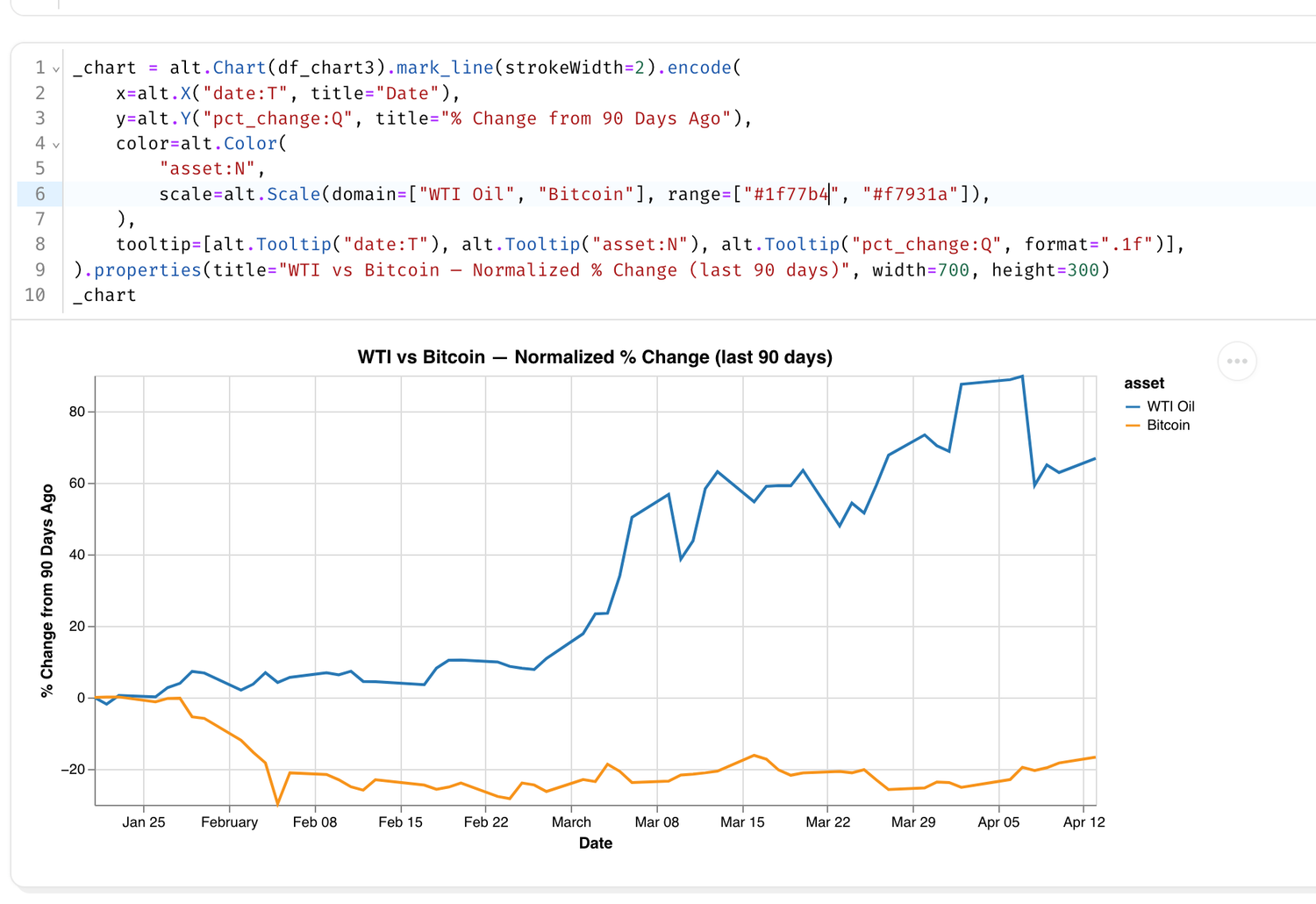Click the y-axis title '% Change from 90 Days Ago'
The height and width of the screenshot is (904, 1316).
47,591
